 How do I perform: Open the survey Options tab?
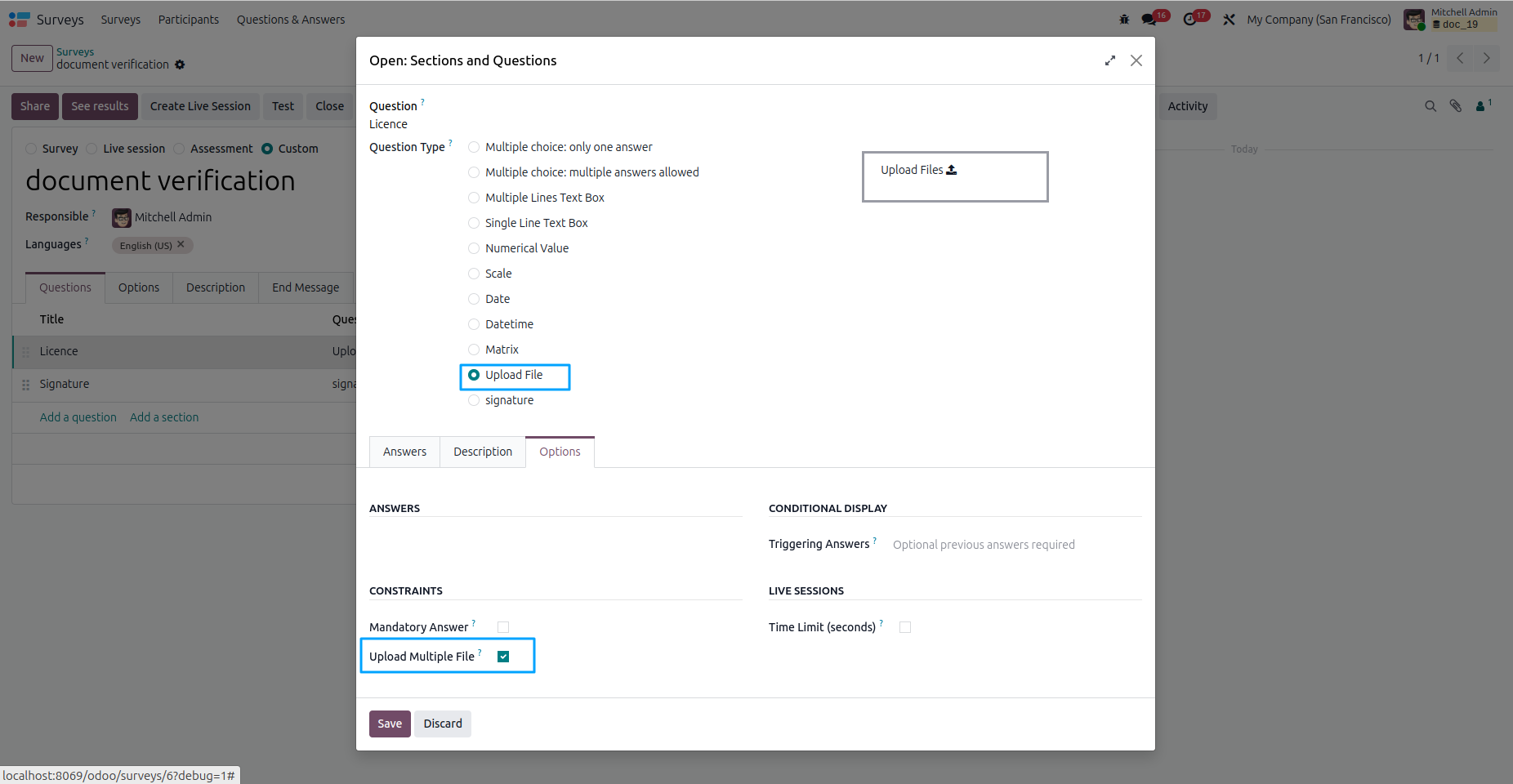(139, 287)
